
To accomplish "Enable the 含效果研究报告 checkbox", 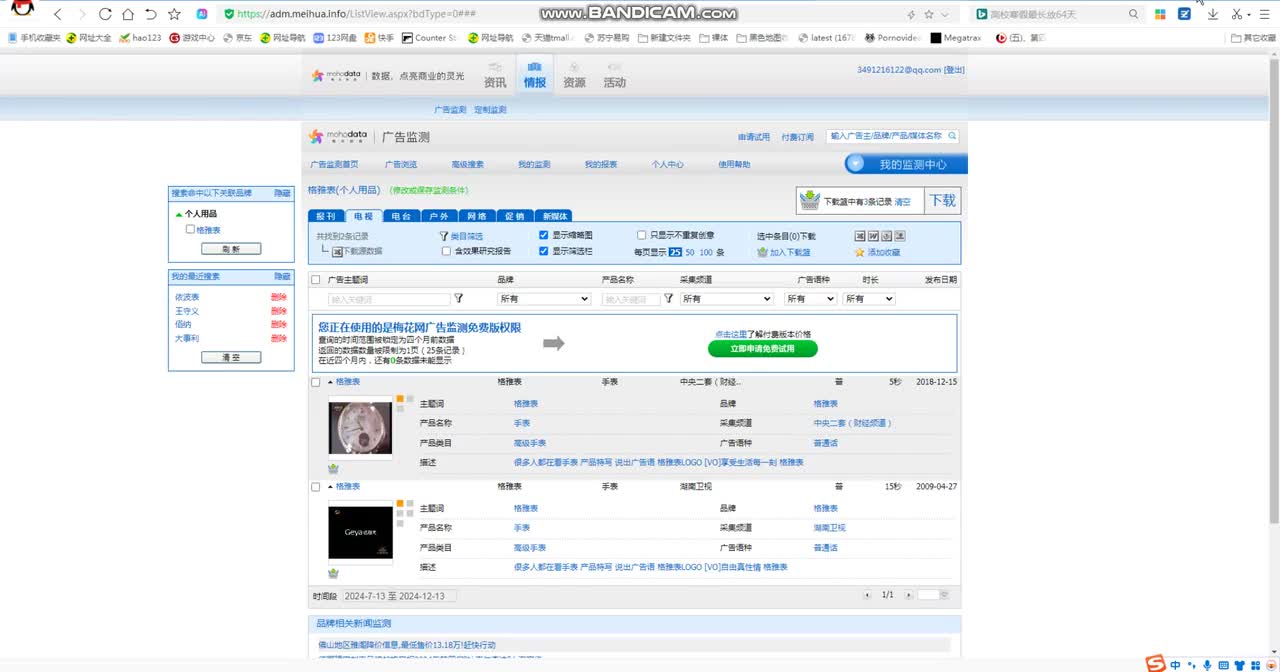I will [446, 251].
